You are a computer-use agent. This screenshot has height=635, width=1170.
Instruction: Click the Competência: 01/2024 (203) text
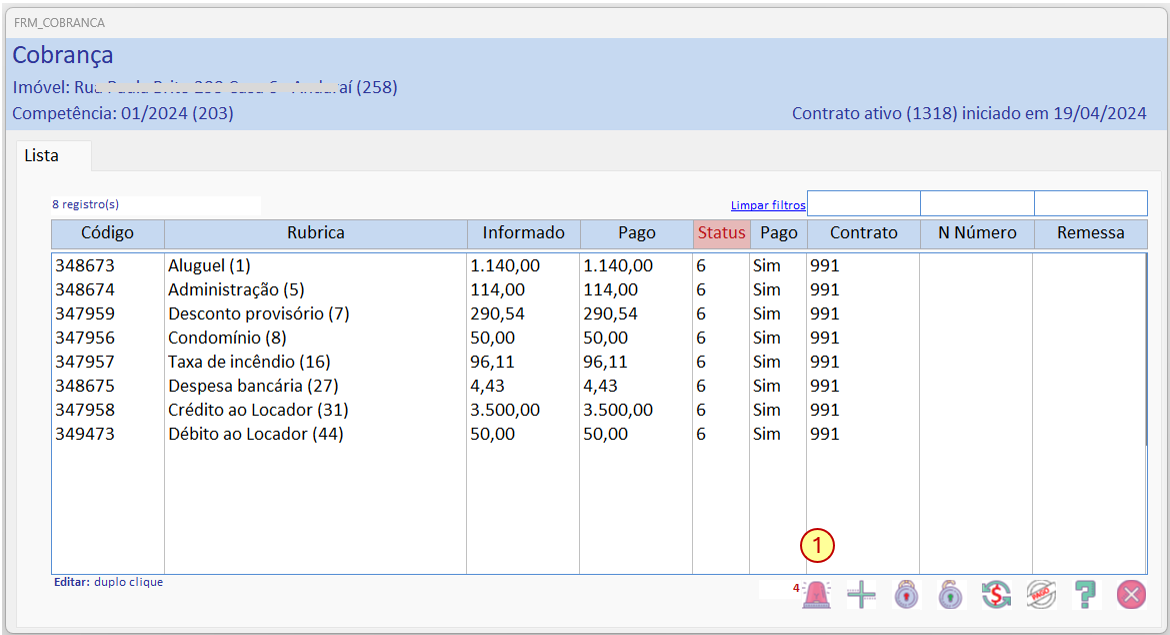[123, 113]
